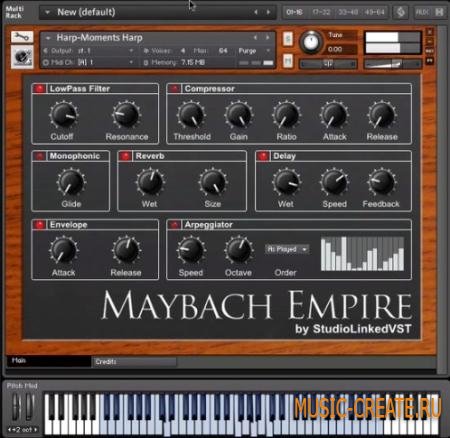Minimize the instrument header view
Screen dimensions: 450x438
tap(430, 42)
